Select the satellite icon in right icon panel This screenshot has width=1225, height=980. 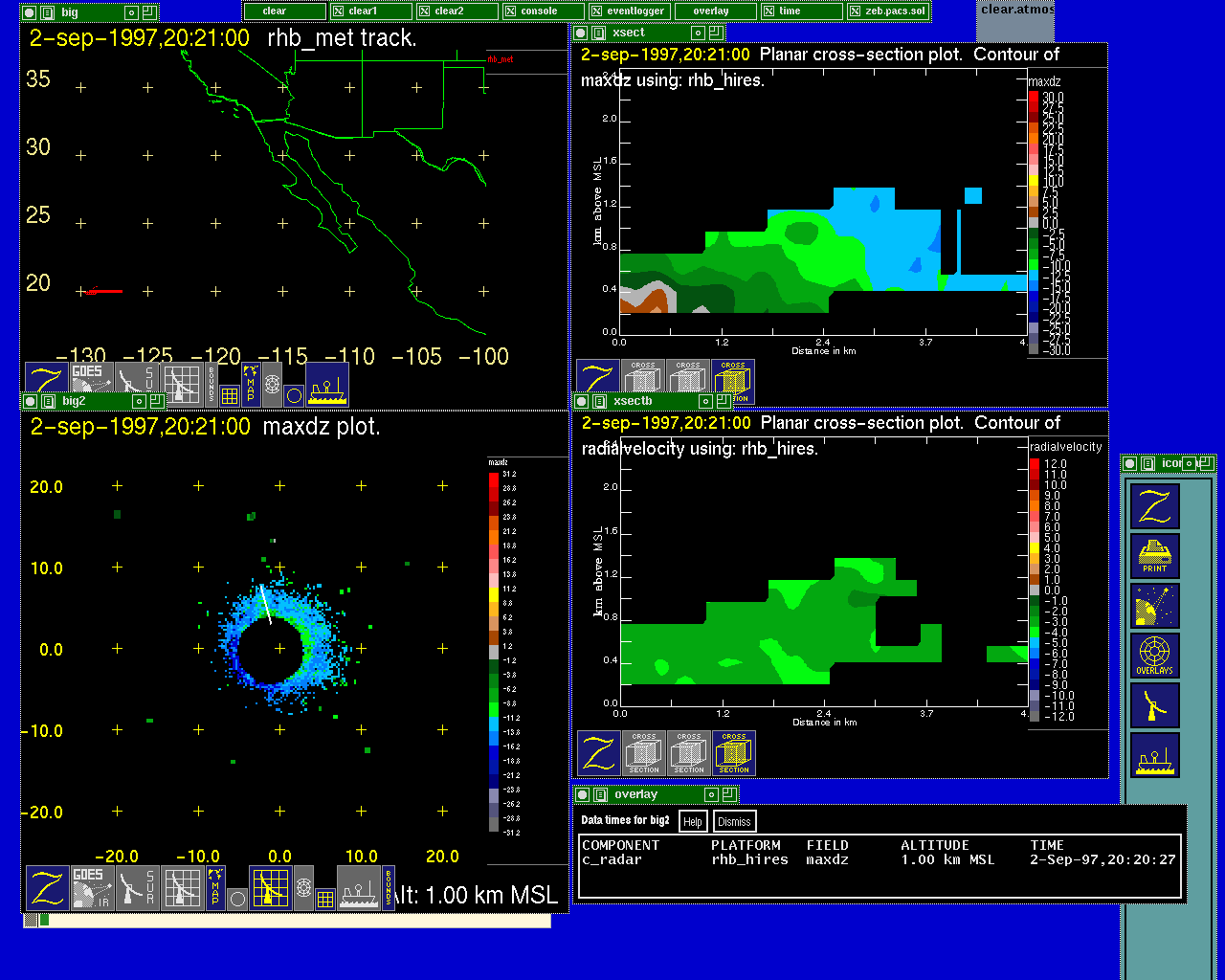point(1154,606)
